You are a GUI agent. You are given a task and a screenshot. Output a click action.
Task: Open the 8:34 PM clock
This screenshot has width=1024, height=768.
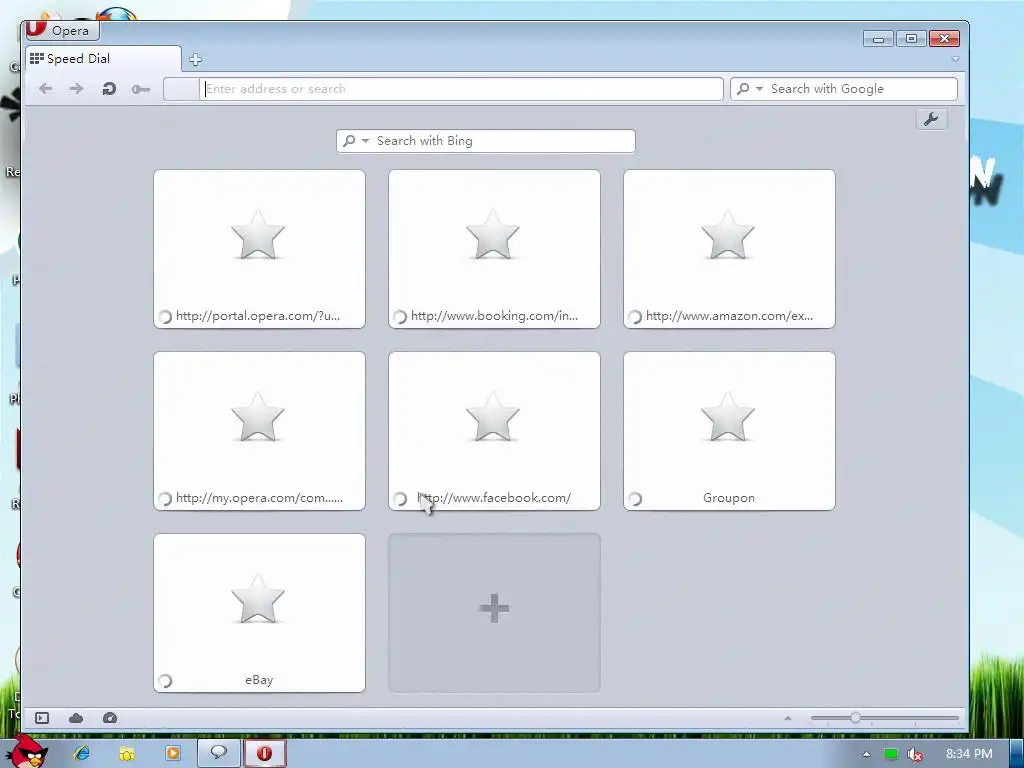coord(969,754)
